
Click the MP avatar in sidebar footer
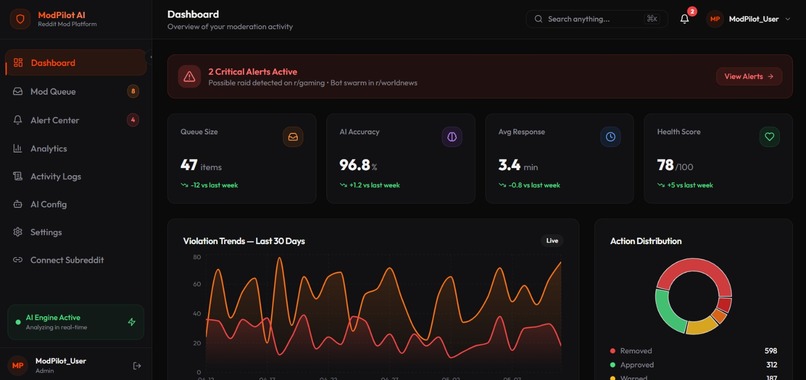(x=18, y=366)
